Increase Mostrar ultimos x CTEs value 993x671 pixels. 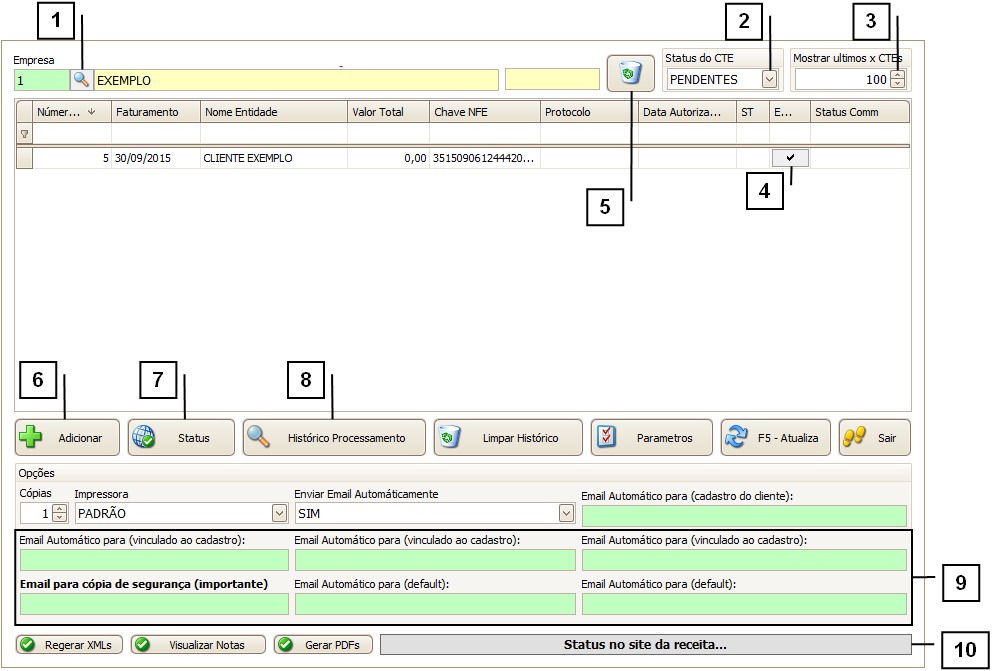tap(897, 75)
